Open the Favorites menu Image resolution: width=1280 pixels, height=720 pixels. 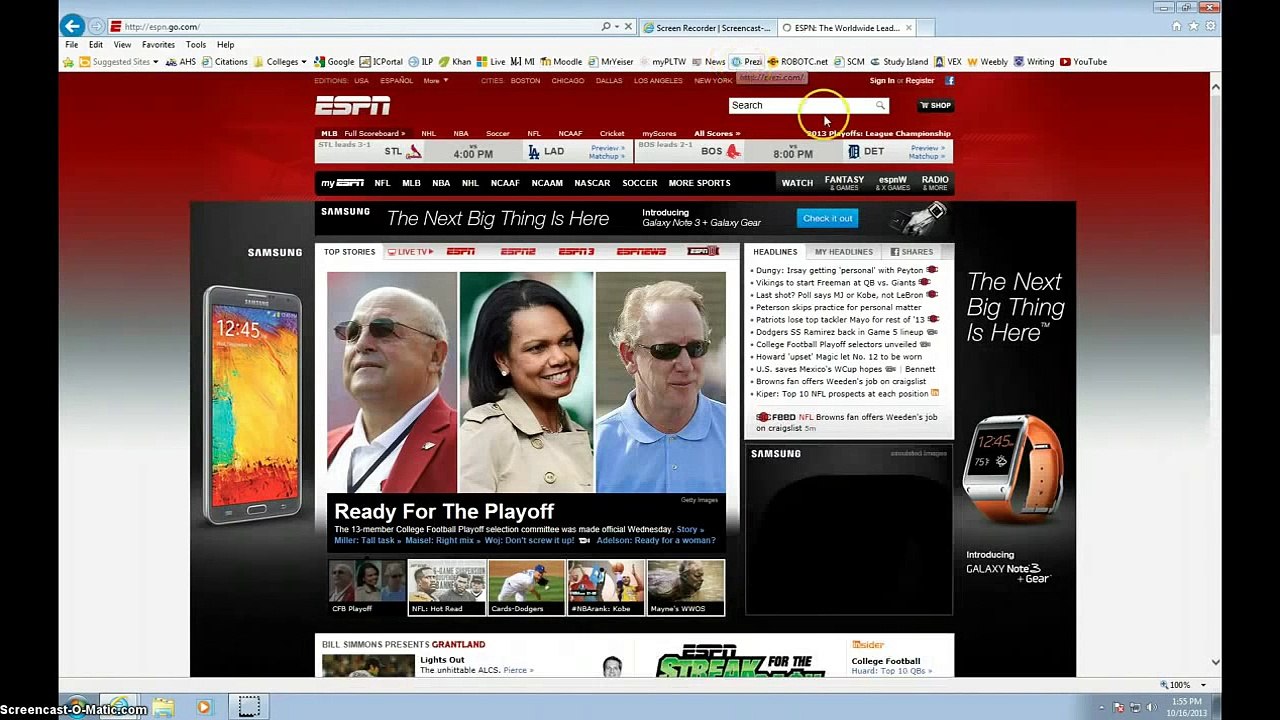point(158,45)
